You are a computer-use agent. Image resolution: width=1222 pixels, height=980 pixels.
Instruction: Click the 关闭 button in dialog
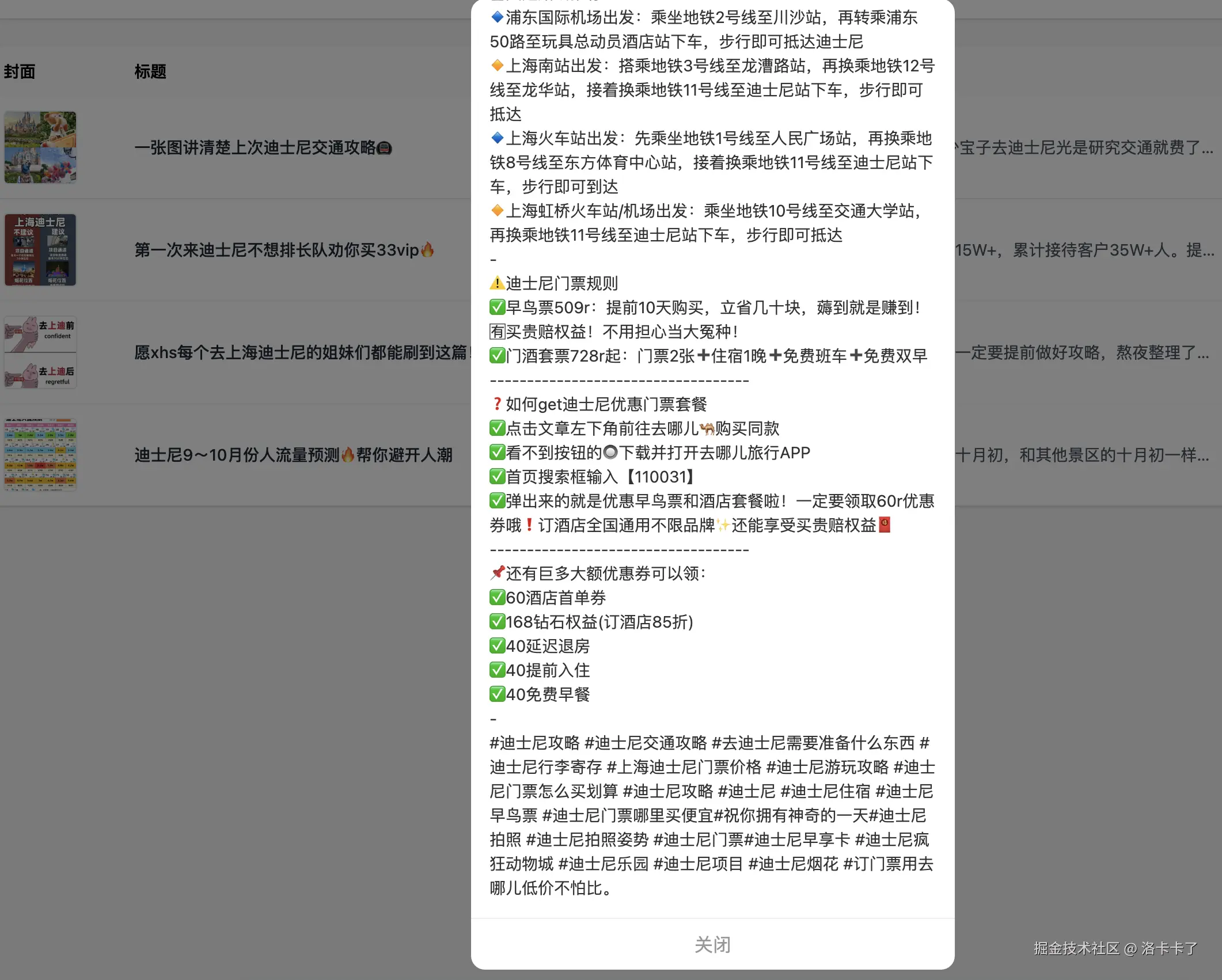pos(712,944)
